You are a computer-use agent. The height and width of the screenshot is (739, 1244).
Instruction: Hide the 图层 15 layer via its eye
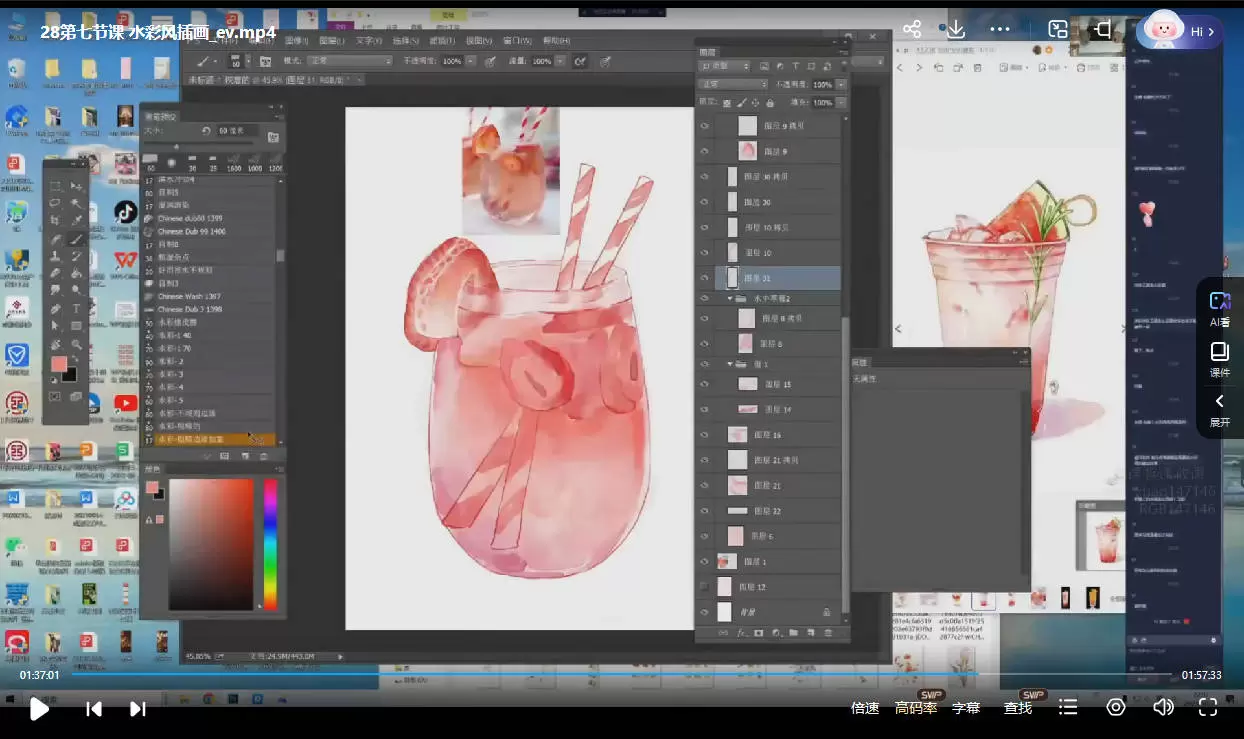pyautogui.click(x=704, y=384)
